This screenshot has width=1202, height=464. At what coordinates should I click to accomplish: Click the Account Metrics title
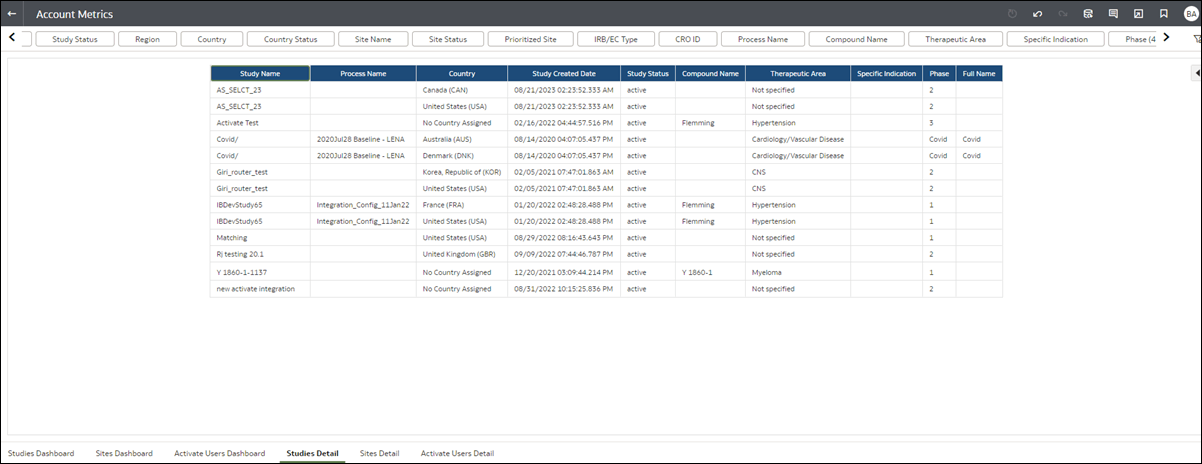tap(74, 14)
